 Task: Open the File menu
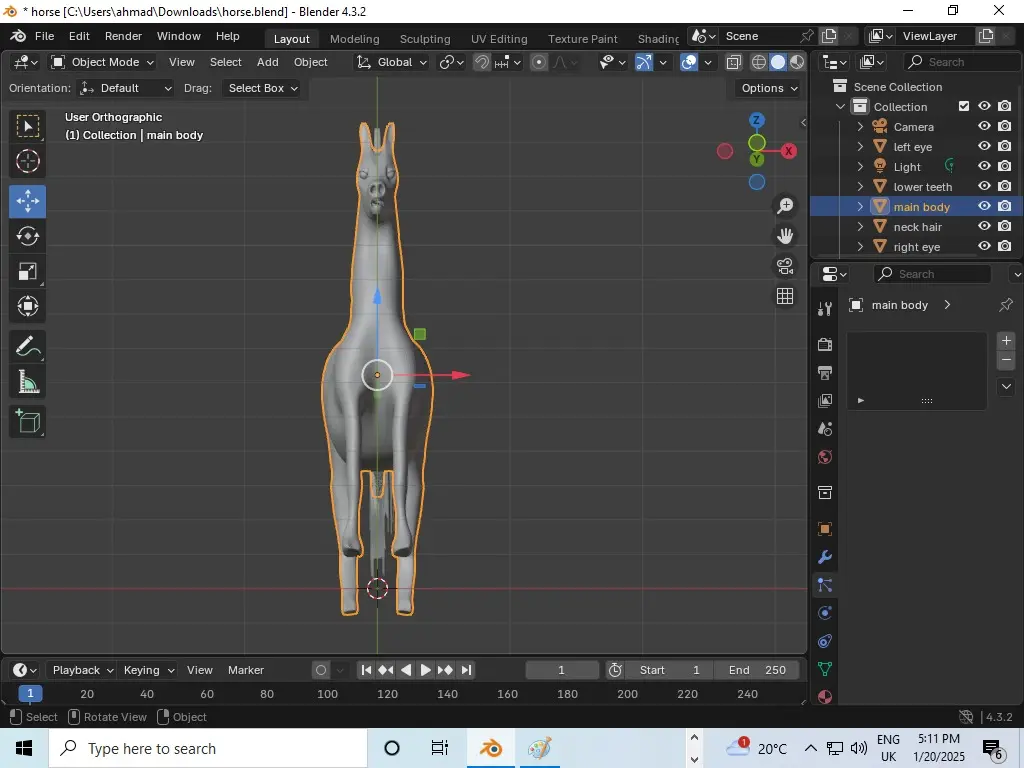click(x=44, y=36)
